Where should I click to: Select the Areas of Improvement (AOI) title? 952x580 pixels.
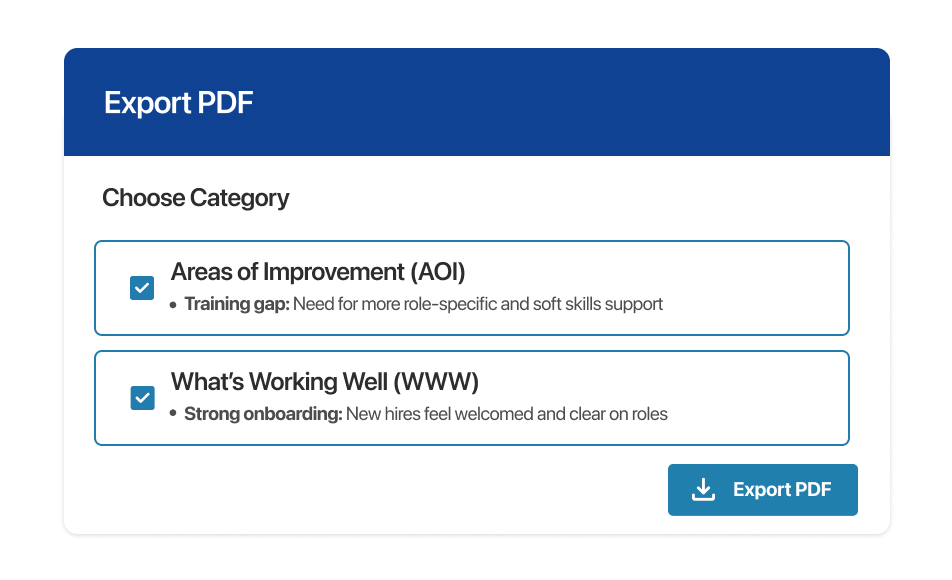tap(318, 271)
